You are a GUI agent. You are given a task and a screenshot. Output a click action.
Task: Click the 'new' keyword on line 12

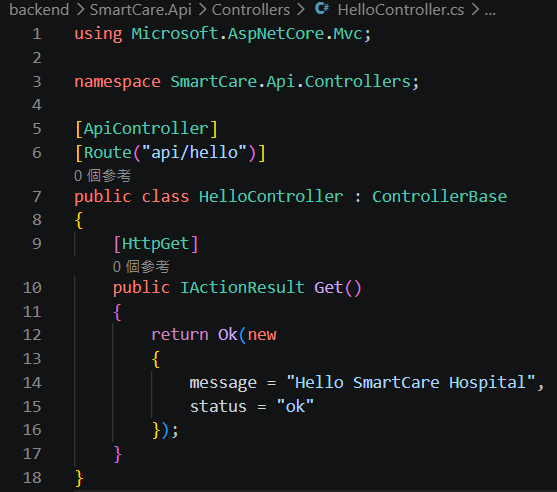point(262,336)
